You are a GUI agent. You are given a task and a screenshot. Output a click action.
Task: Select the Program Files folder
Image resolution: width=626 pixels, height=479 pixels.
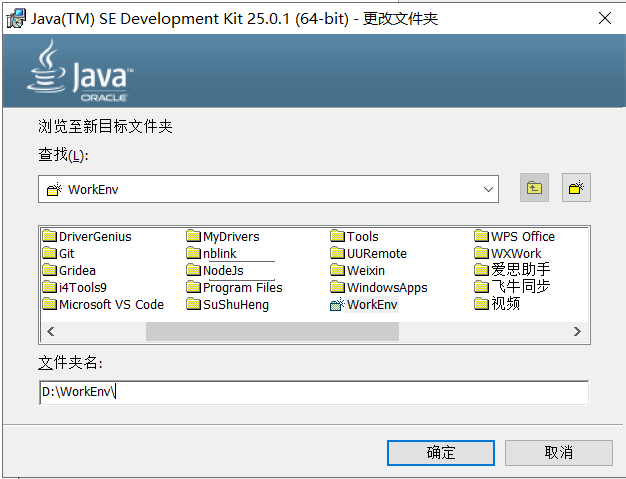coord(241,288)
